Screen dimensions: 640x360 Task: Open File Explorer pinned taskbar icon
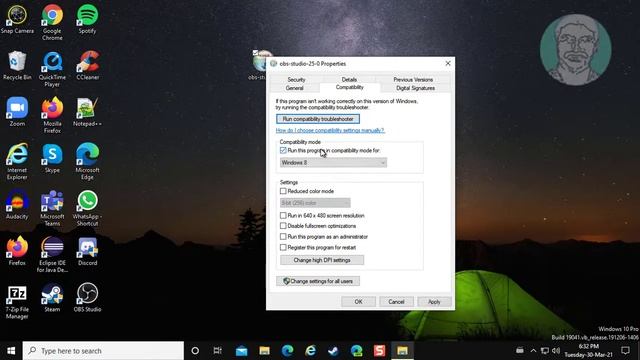pos(264,351)
